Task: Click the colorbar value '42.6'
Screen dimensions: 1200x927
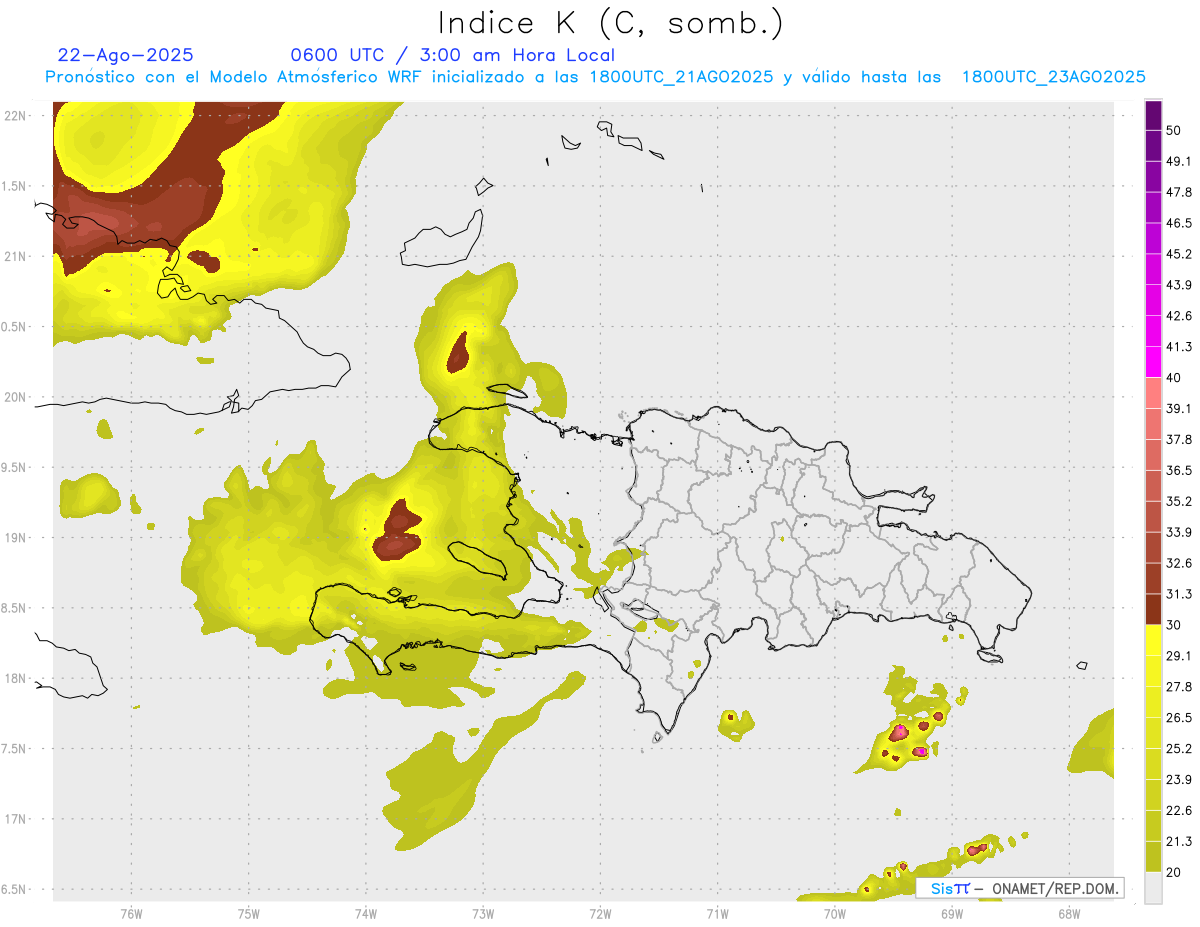Action: (1179, 316)
